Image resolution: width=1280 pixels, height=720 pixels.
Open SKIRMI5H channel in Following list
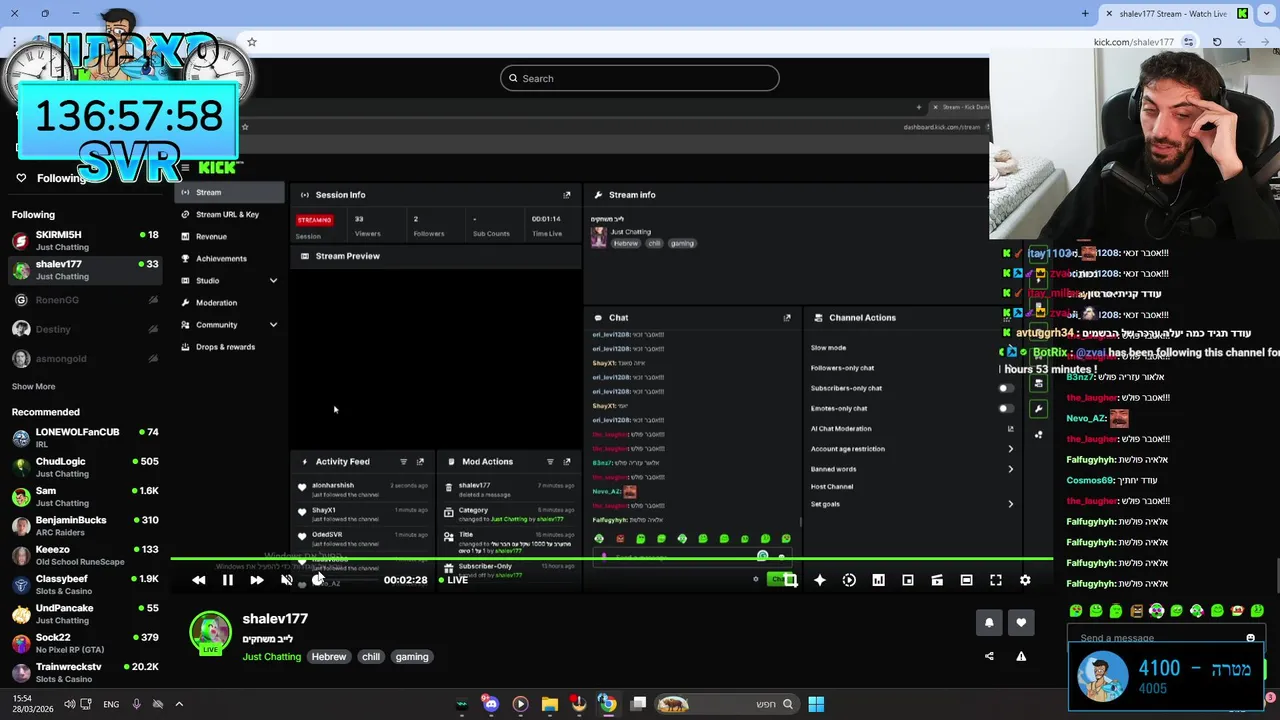tap(85, 240)
